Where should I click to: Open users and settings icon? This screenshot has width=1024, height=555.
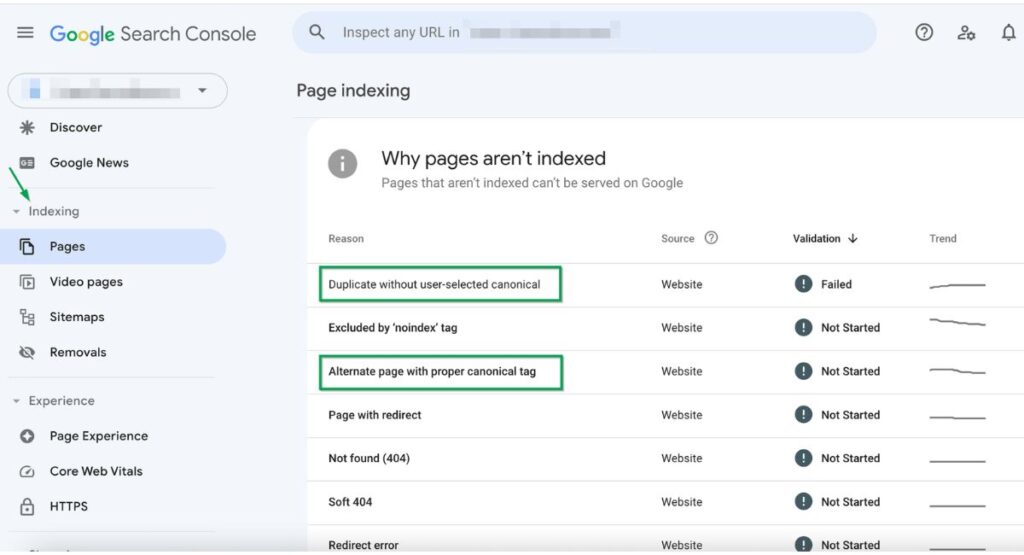pyautogui.click(x=966, y=33)
